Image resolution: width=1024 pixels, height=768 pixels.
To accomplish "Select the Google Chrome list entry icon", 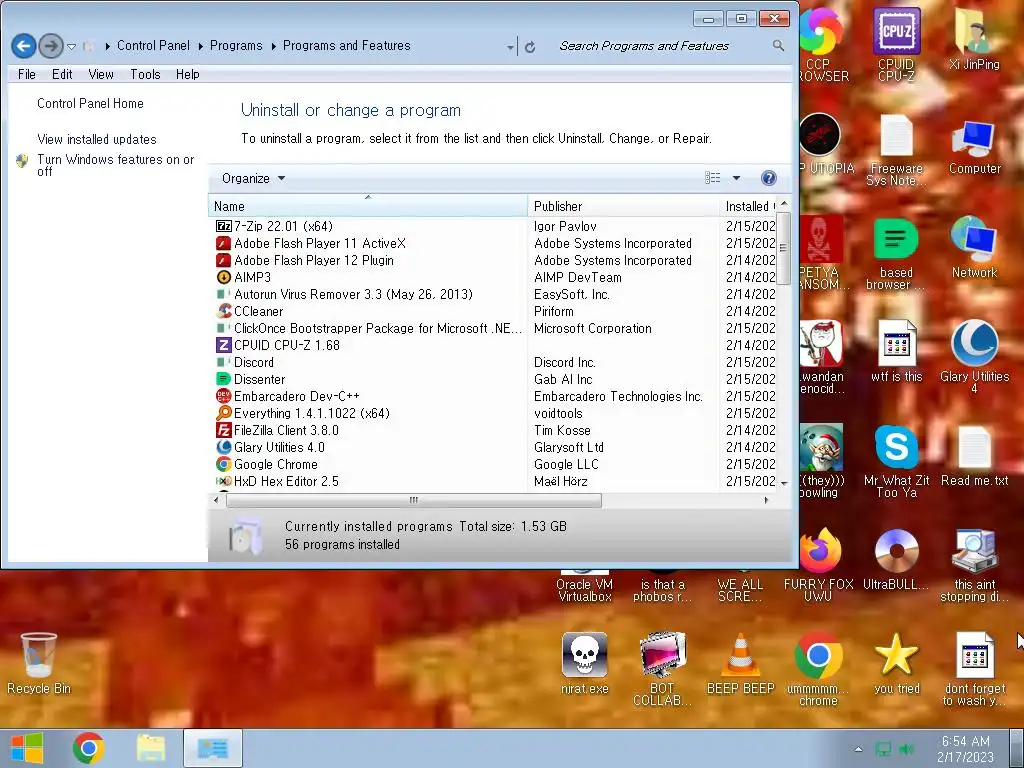I will coord(223,464).
